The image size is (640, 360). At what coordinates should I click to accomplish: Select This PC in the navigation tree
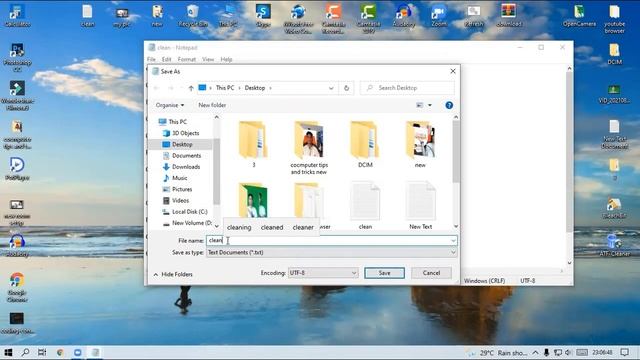tap(178, 122)
